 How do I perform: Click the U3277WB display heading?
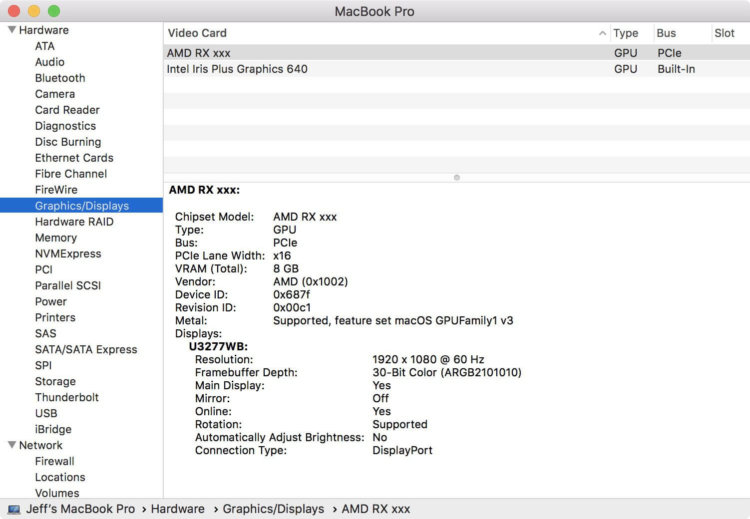218,346
